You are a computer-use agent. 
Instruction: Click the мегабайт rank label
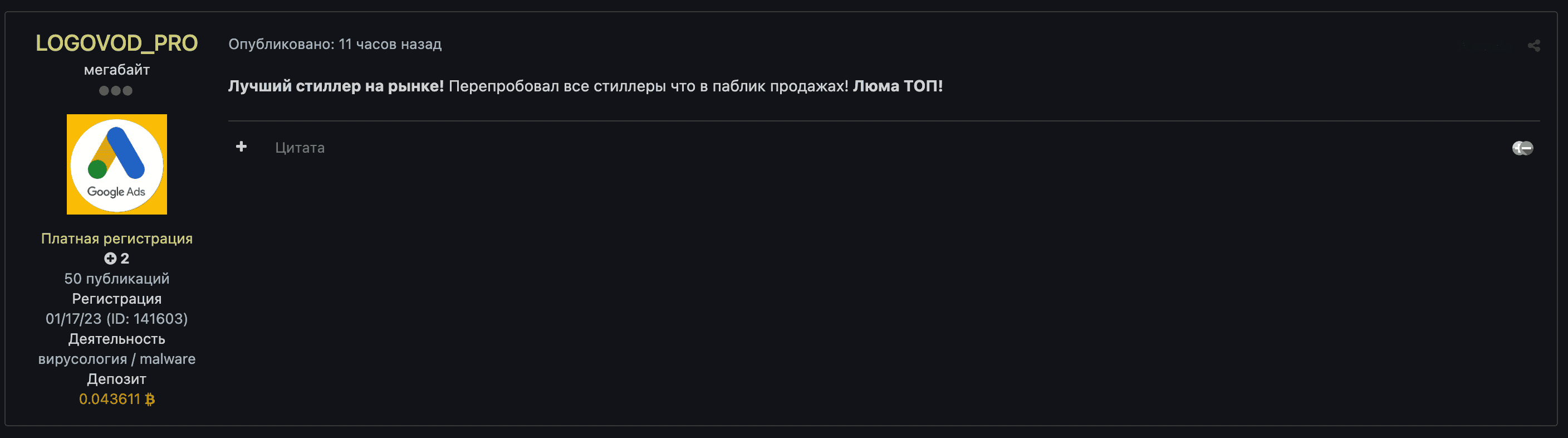pyautogui.click(x=117, y=69)
